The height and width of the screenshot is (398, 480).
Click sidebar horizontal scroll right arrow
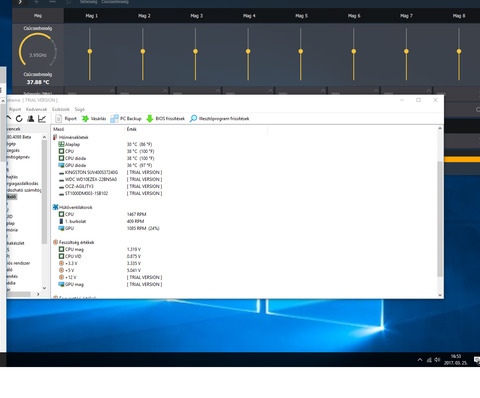click(x=38, y=294)
